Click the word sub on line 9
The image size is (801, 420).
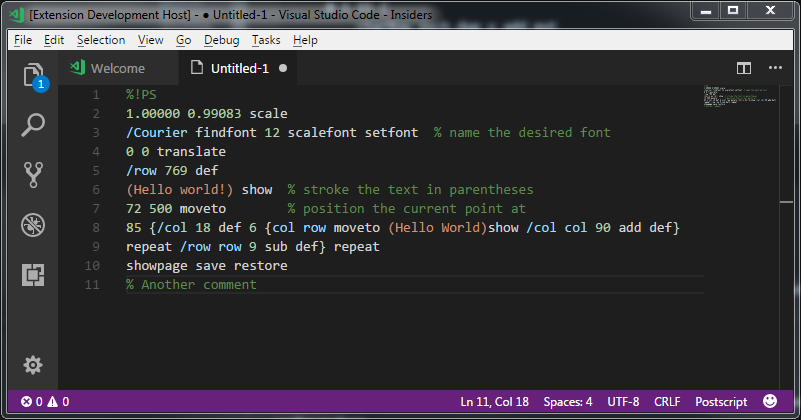pos(276,246)
